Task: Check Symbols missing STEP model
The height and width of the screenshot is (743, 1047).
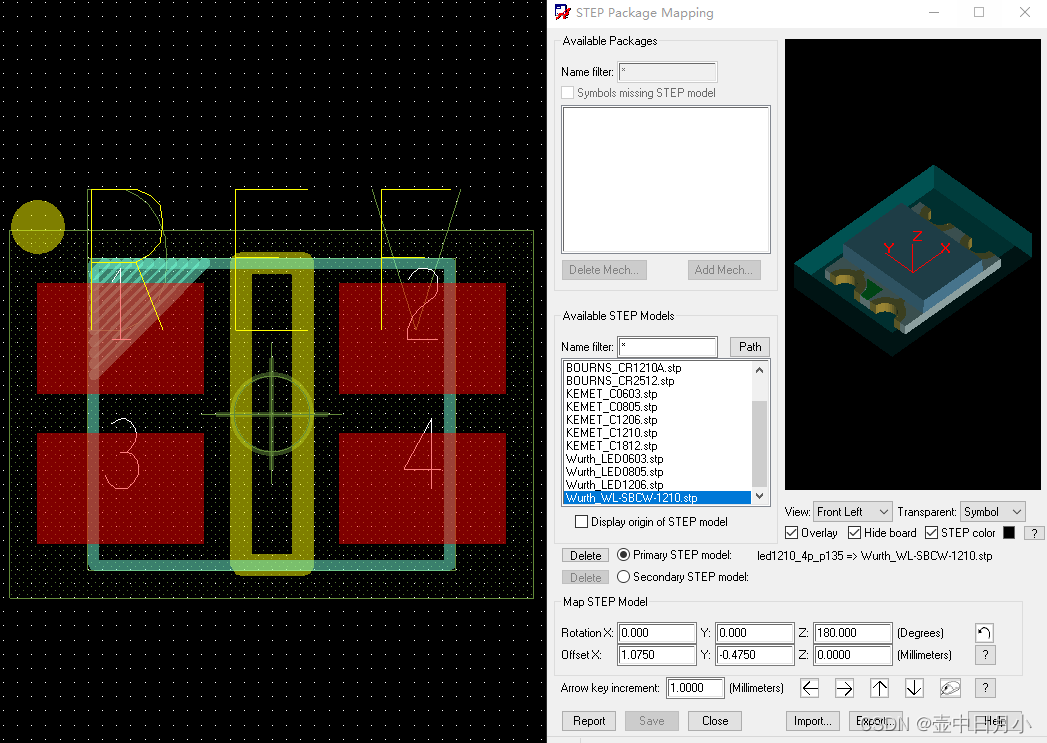Action: [567, 91]
